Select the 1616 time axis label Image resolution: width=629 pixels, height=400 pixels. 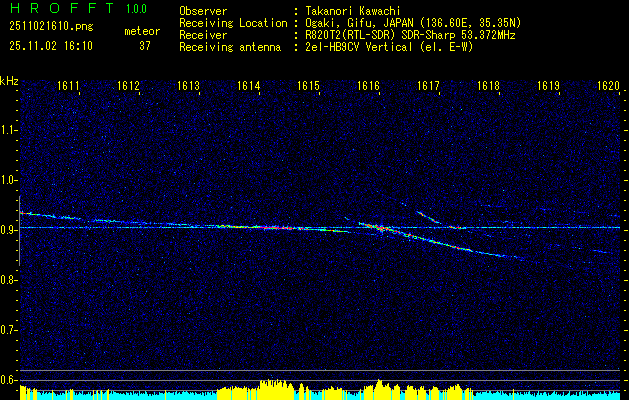(368, 87)
